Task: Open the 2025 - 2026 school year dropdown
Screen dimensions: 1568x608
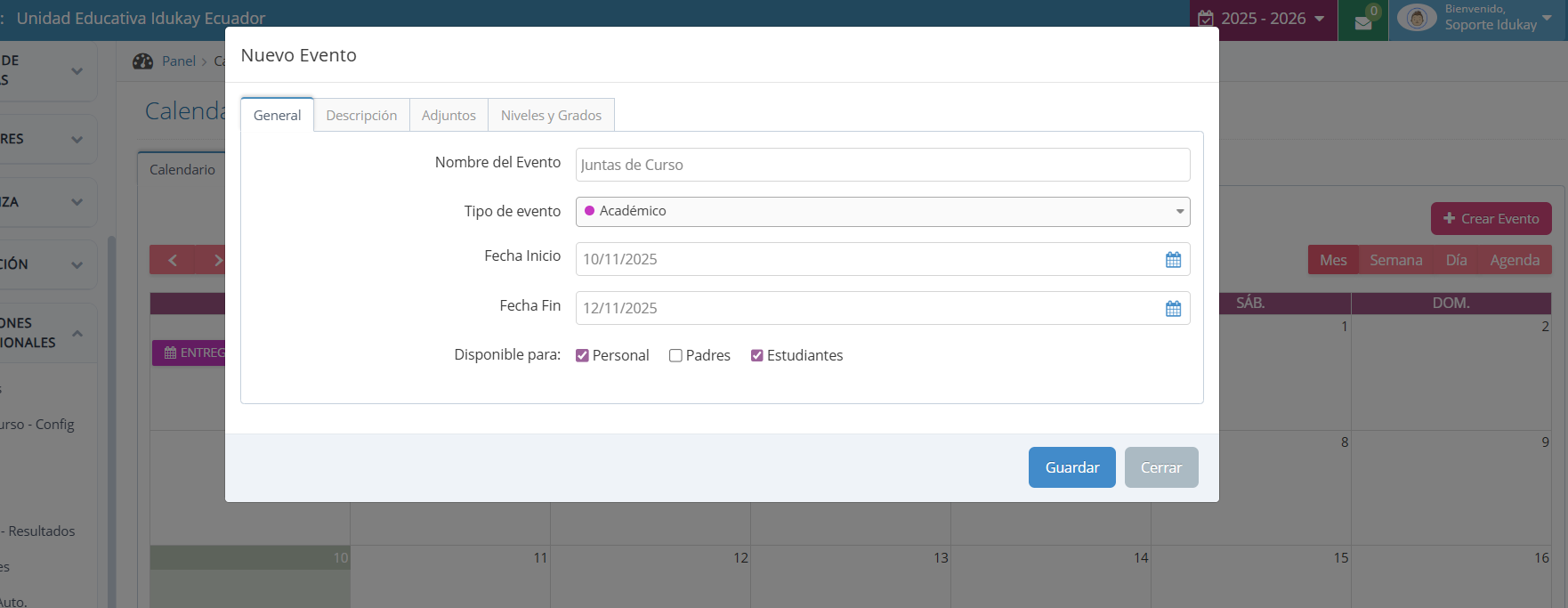Action: tap(1264, 19)
